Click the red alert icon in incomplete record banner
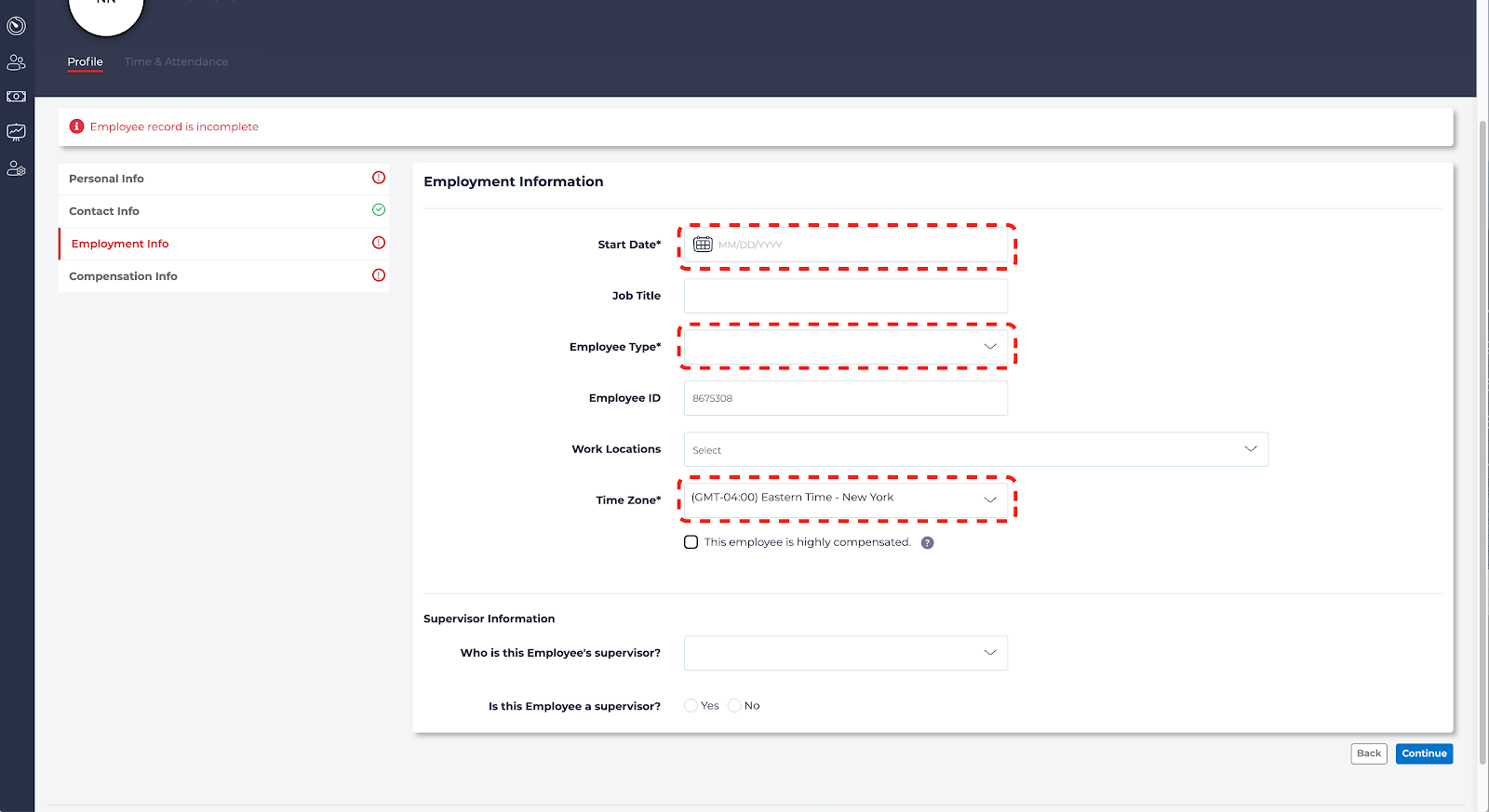 point(76,126)
